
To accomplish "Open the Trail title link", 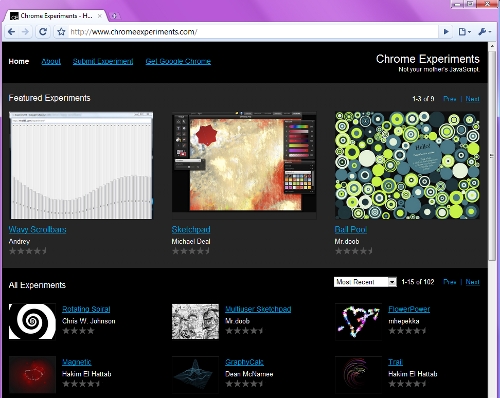I will tap(396, 362).
